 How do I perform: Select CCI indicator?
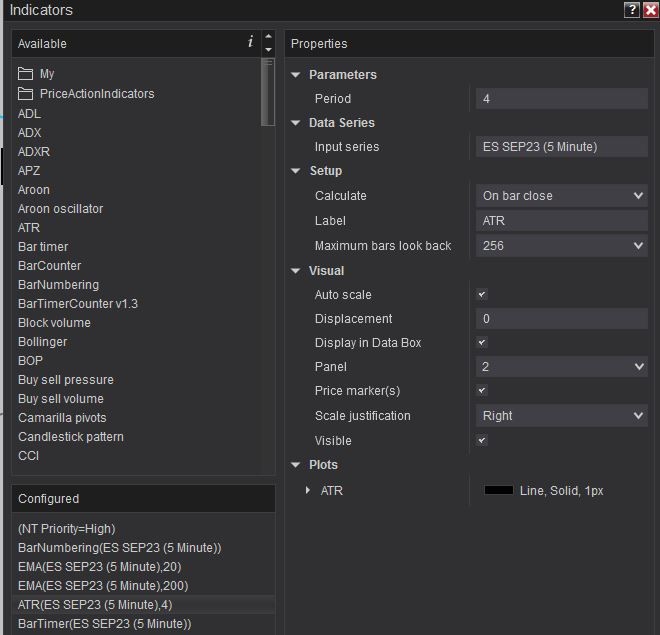coord(29,456)
